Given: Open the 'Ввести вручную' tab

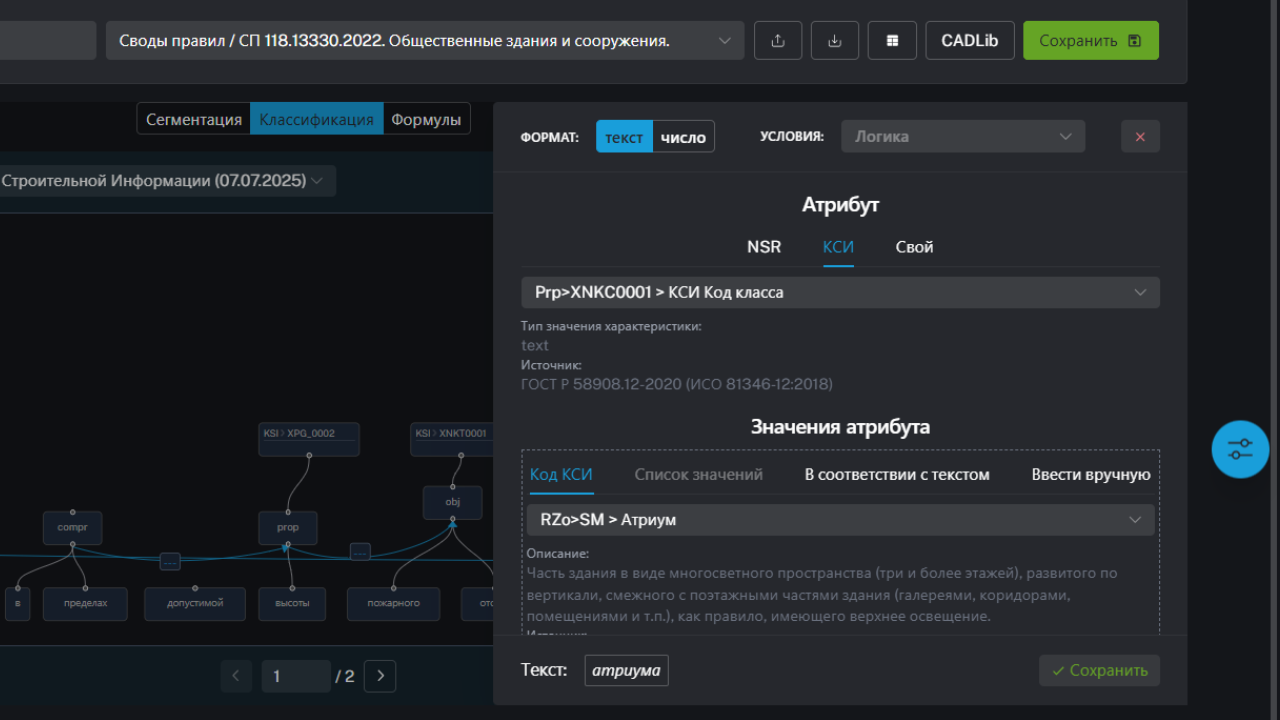Looking at the screenshot, I should 1091,475.
